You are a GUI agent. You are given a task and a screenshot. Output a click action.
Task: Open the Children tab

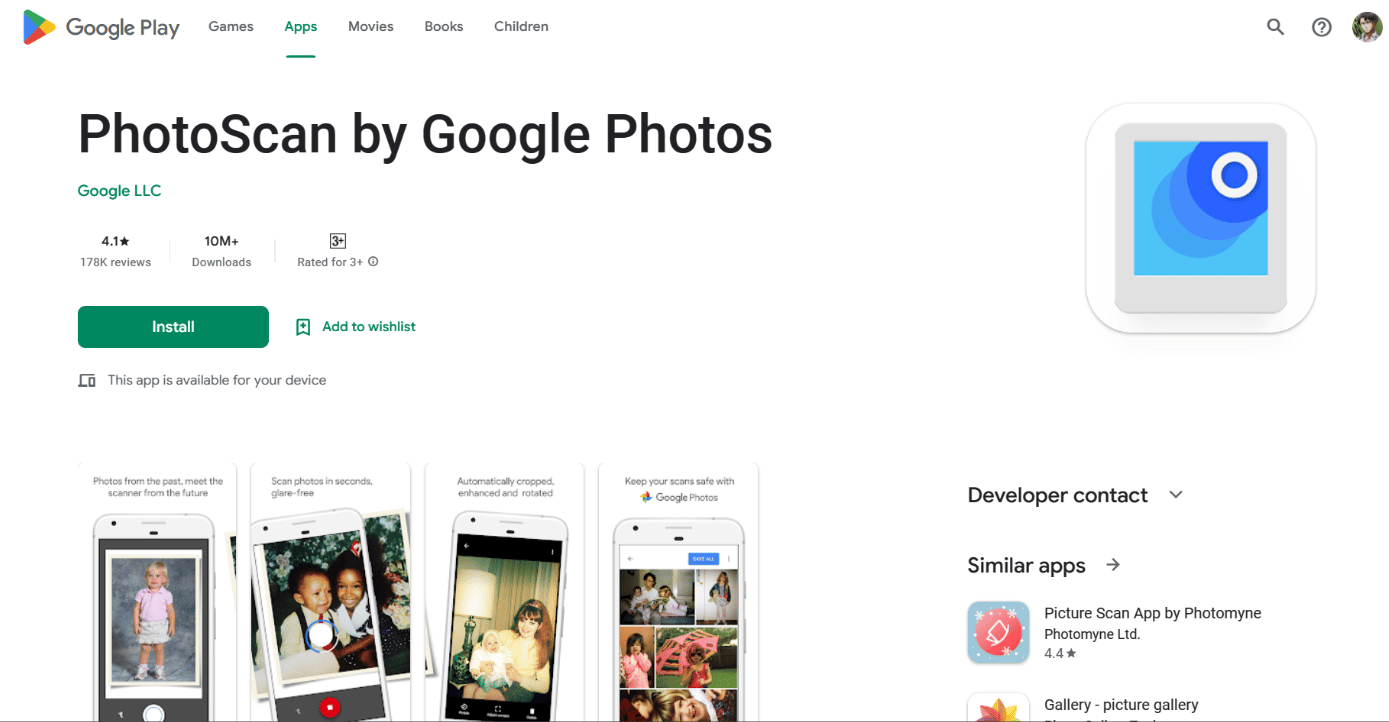click(x=521, y=27)
